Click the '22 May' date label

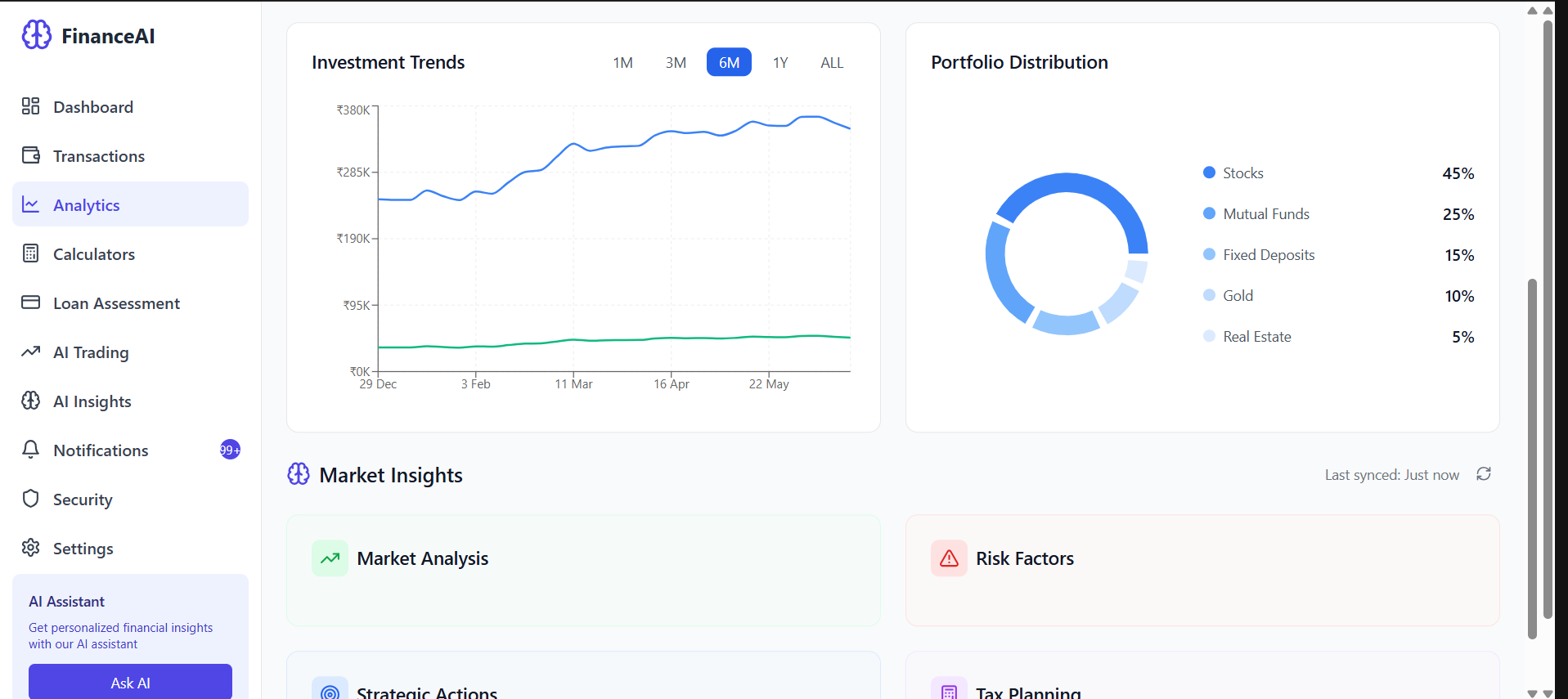coord(769,384)
